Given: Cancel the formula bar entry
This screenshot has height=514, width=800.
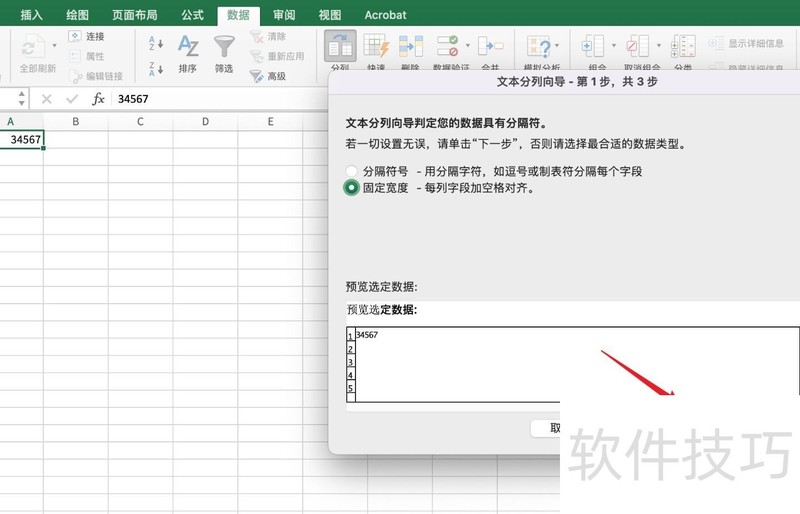Looking at the screenshot, I should (46, 99).
